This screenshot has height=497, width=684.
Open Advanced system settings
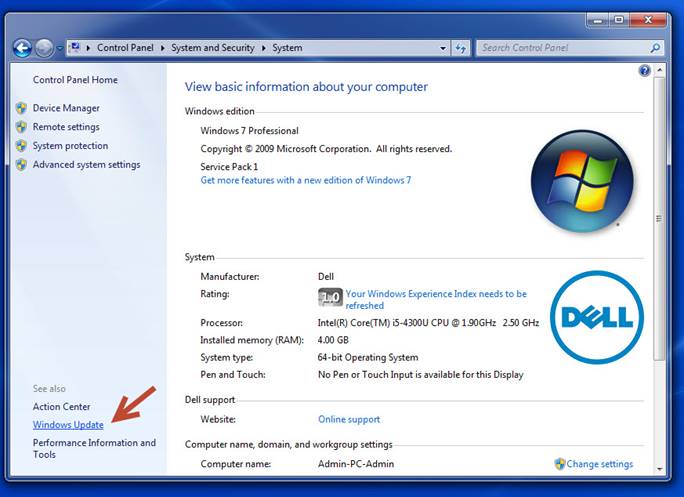point(86,165)
